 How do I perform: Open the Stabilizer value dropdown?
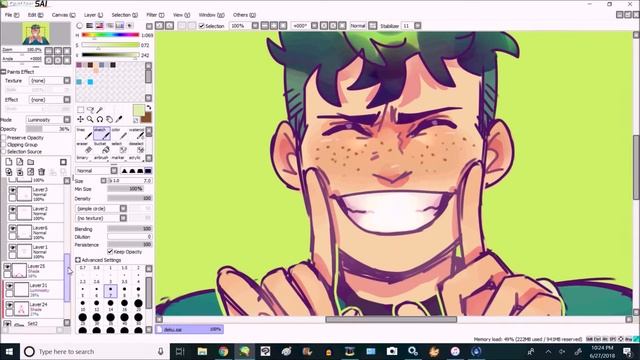point(418,26)
